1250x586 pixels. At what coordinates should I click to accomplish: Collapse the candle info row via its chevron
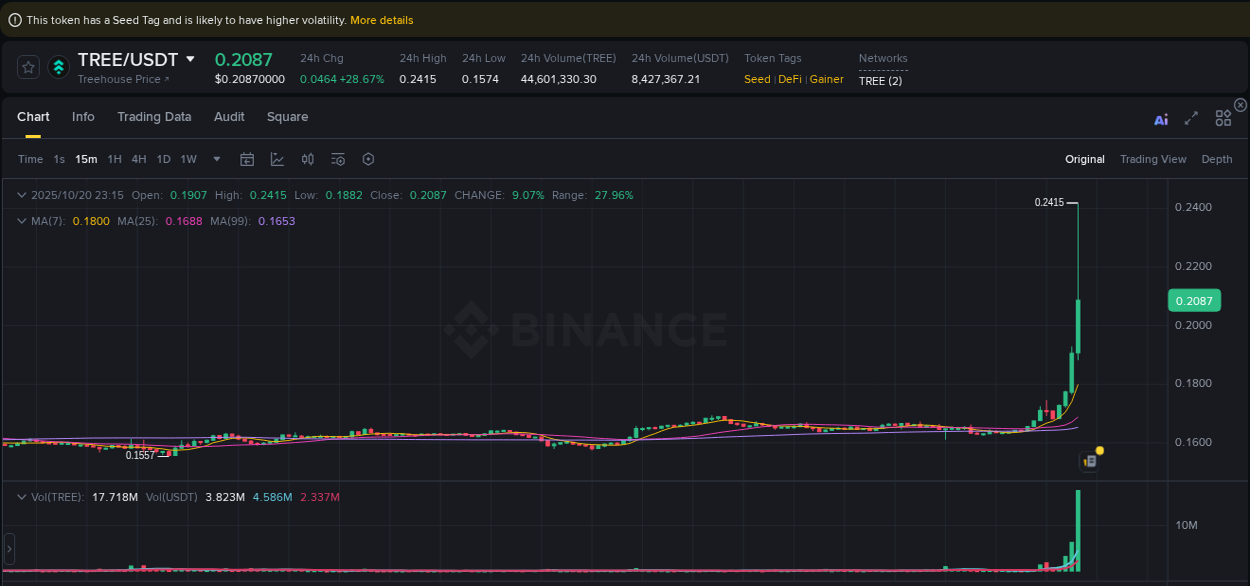21,195
